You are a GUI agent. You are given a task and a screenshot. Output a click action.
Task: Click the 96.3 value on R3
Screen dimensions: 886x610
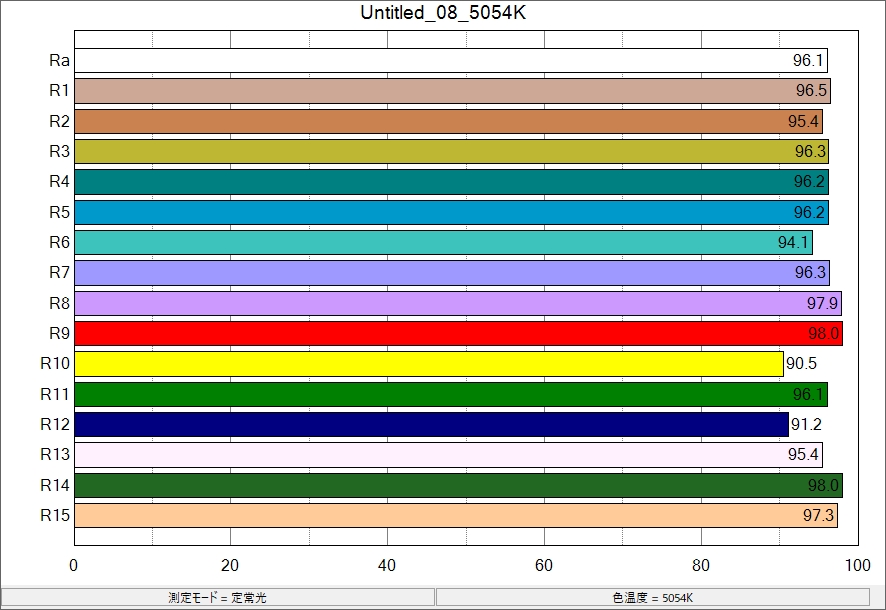(x=810, y=151)
